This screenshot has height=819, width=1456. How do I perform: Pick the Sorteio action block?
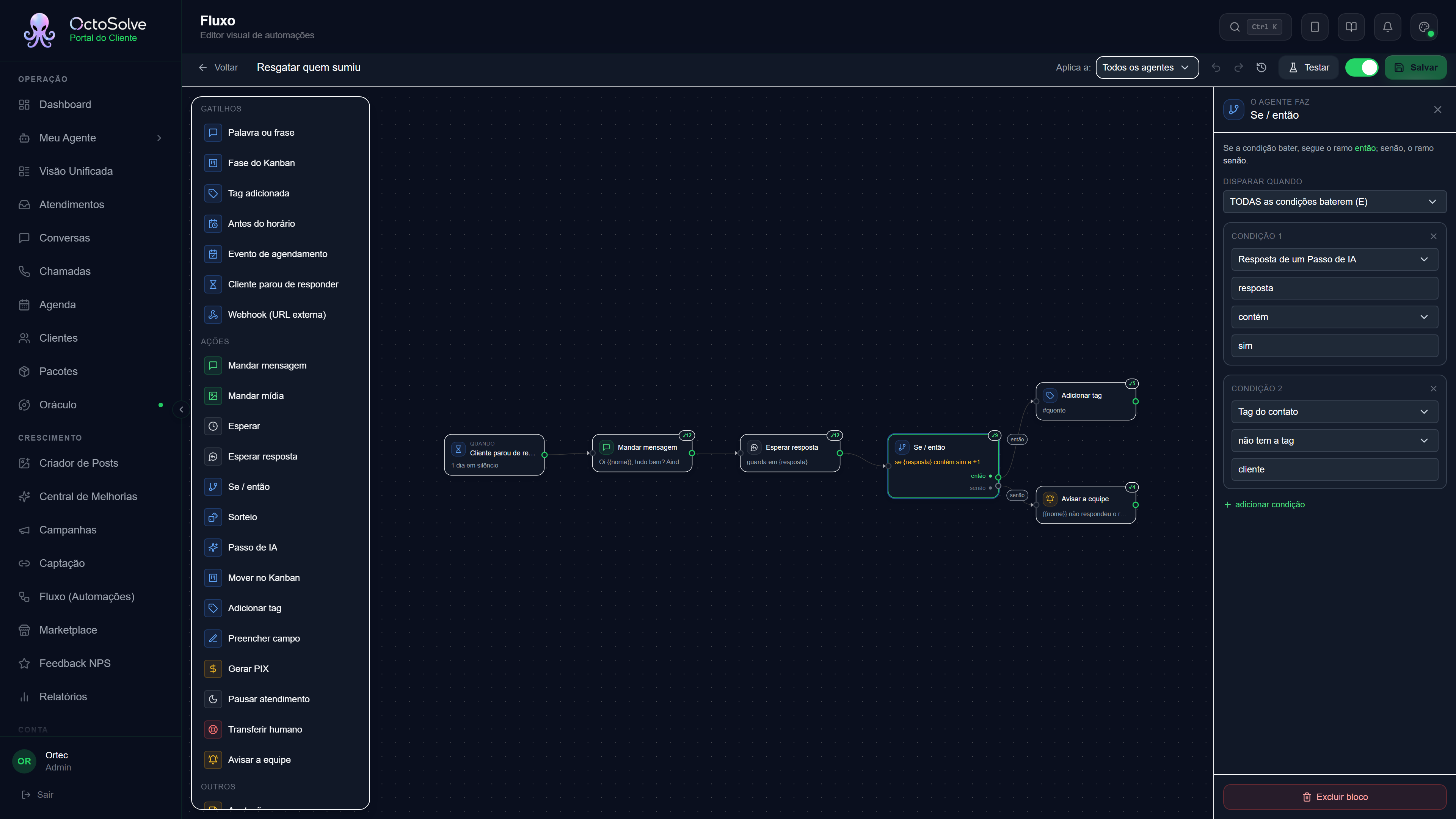click(x=280, y=516)
